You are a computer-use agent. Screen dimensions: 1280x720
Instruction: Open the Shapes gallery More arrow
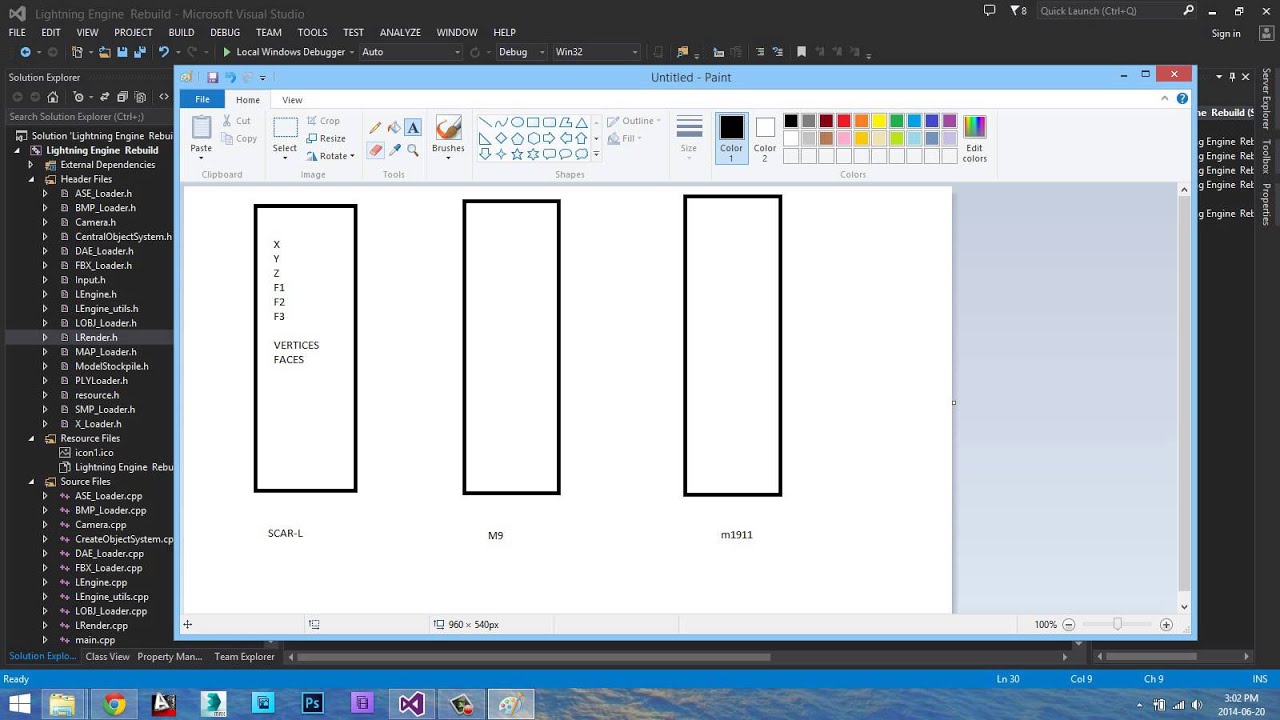(596, 154)
